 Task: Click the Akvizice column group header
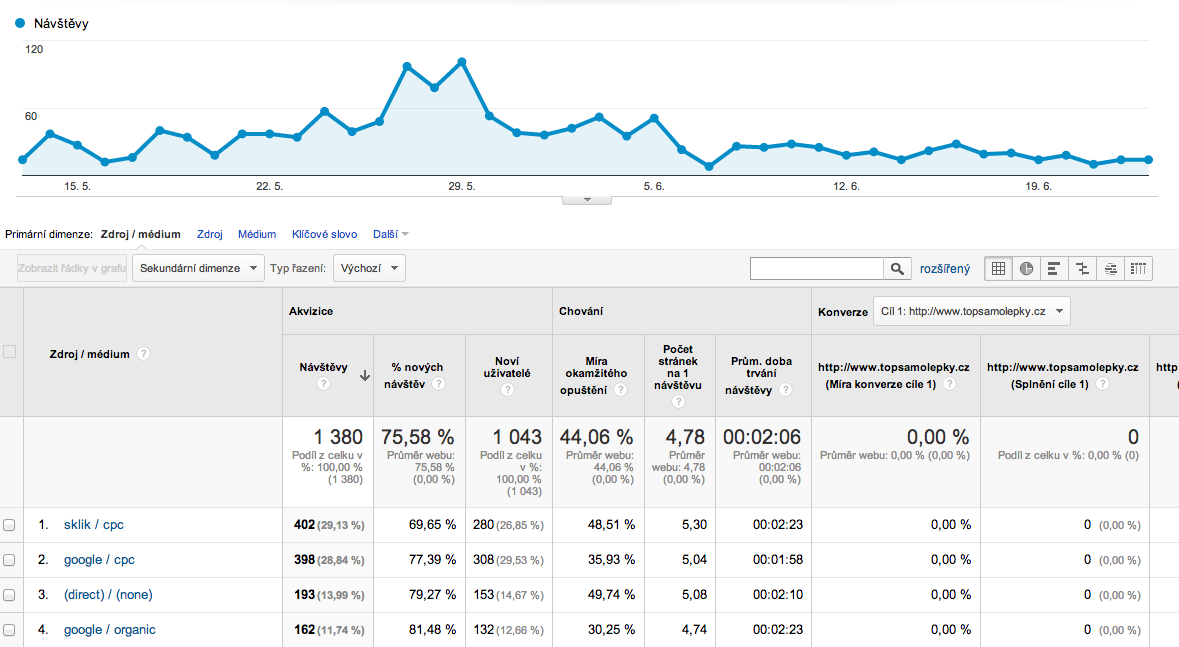point(311,311)
